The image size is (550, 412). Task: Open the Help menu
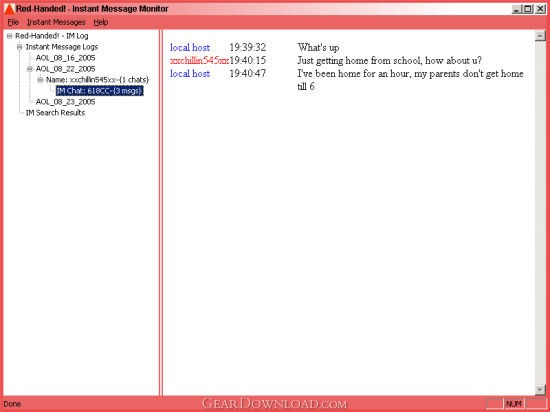[x=101, y=22]
